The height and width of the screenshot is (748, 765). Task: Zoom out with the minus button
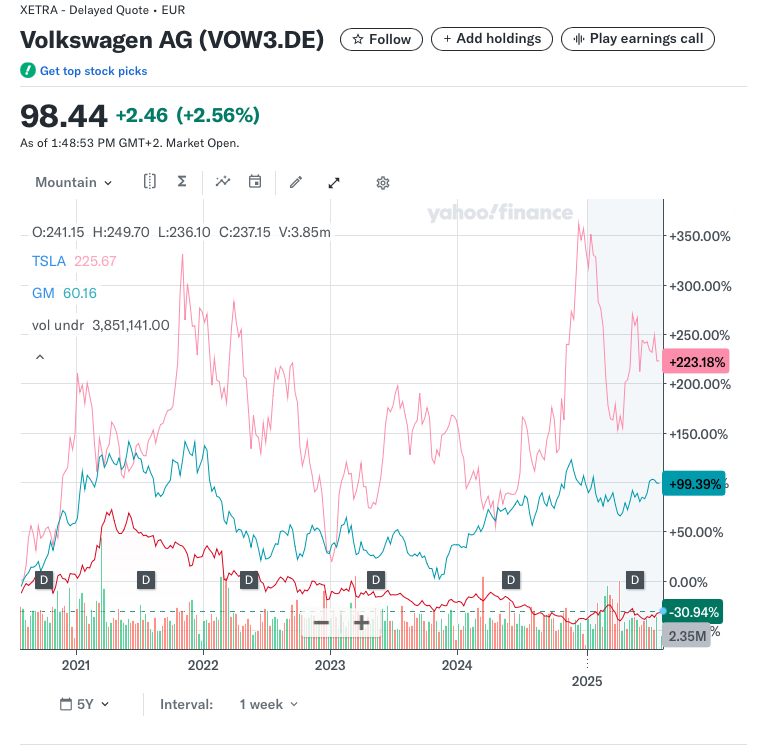321,622
